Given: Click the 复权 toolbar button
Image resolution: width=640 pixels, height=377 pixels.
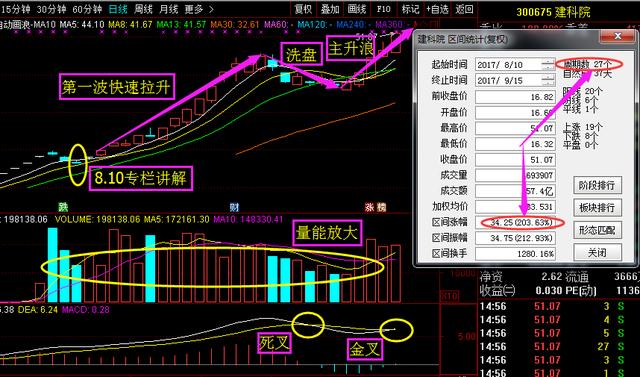Looking at the screenshot, I should [303, 9].
